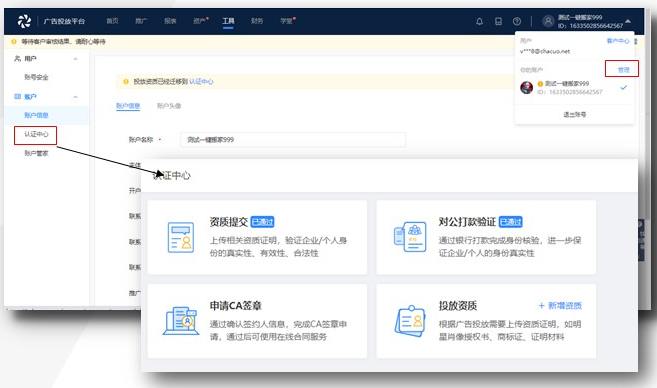This screenshot has height=388, width=657.
Task: Click the ad platform pinwheel logo
Action: (x=24, y=21)
